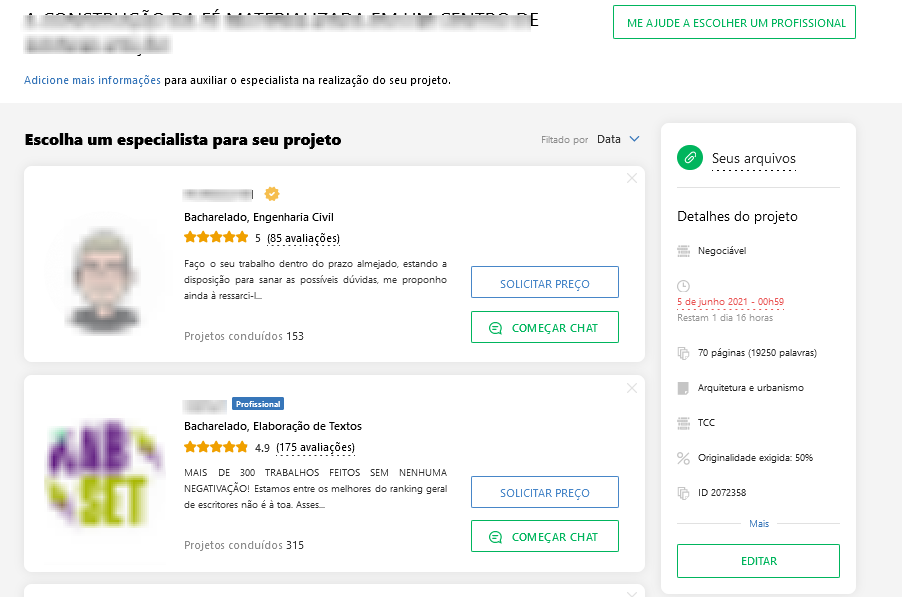Click the percent icon beside Originalidade exigida
This screenshot has height=597, width=902.
pos(683,458)
